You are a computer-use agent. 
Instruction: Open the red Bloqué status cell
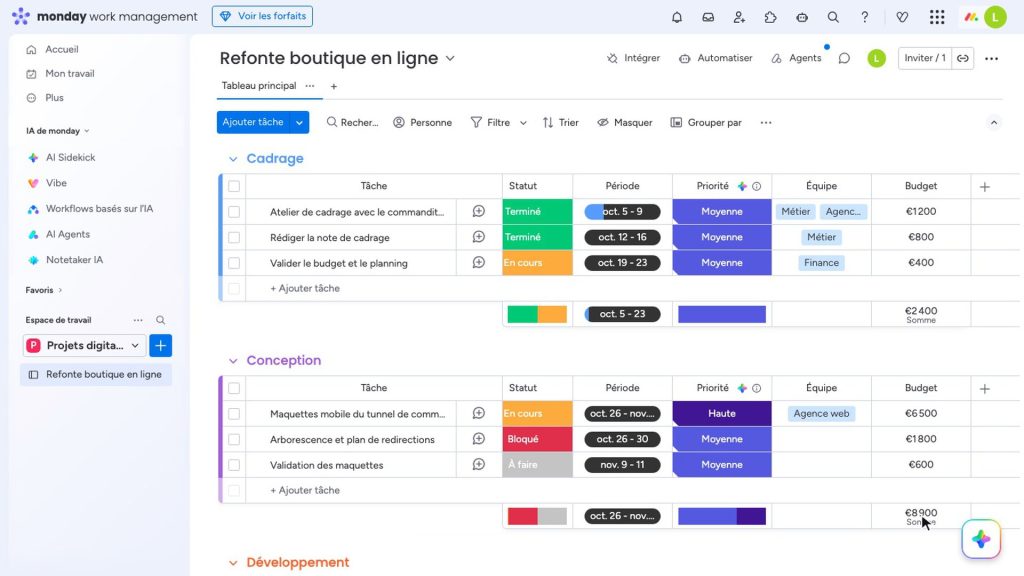537,439
